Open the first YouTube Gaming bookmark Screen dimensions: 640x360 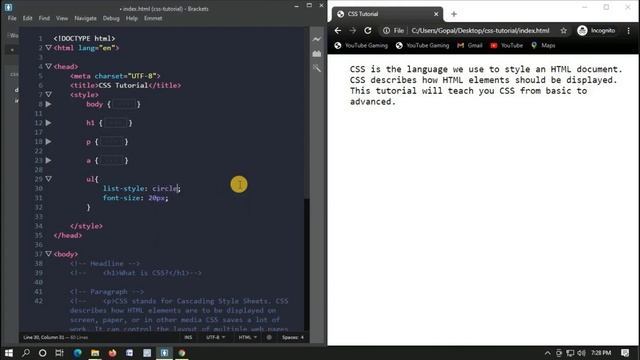click(361, 46)
